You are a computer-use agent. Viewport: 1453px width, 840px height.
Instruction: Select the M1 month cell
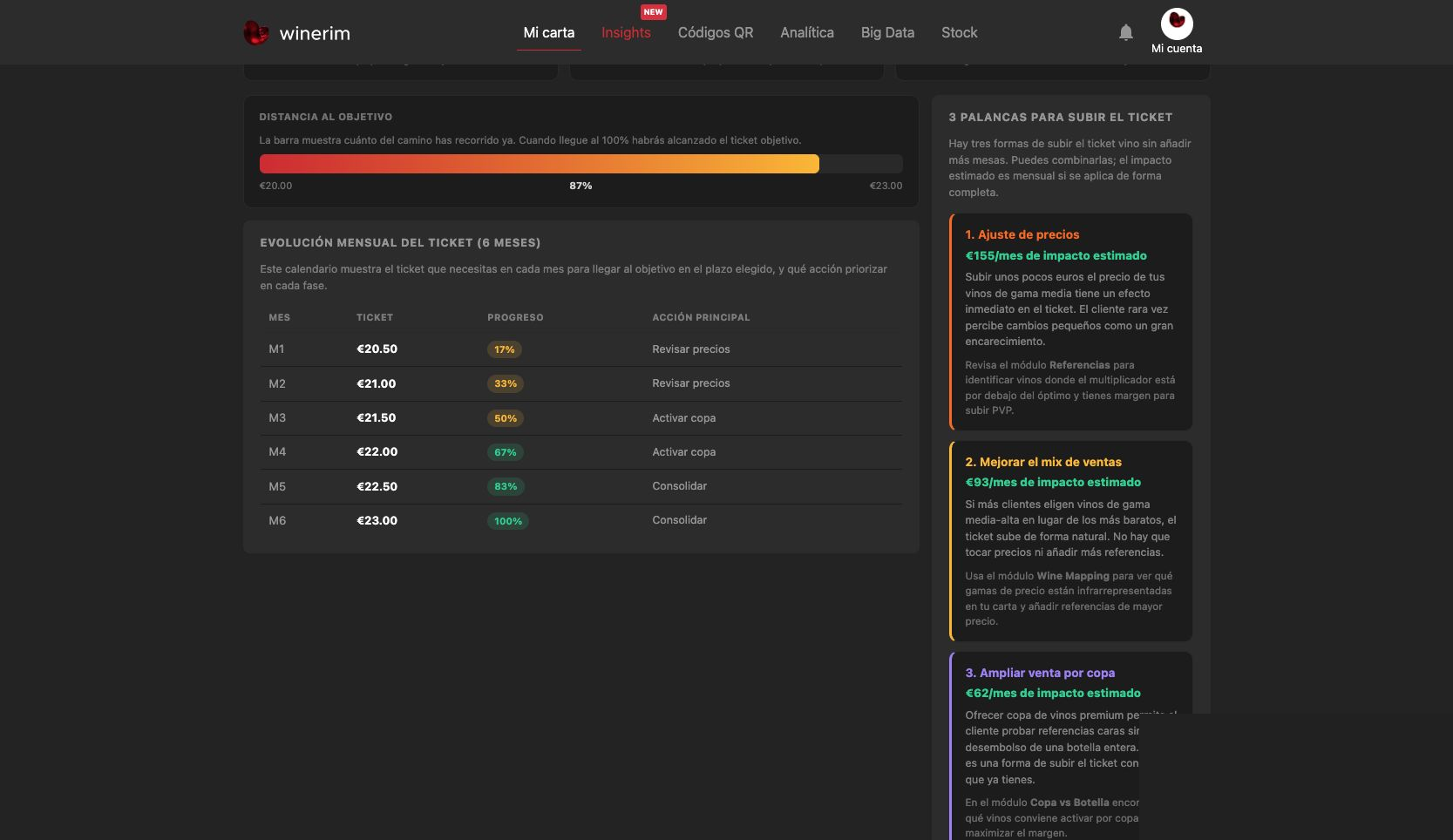276,349
